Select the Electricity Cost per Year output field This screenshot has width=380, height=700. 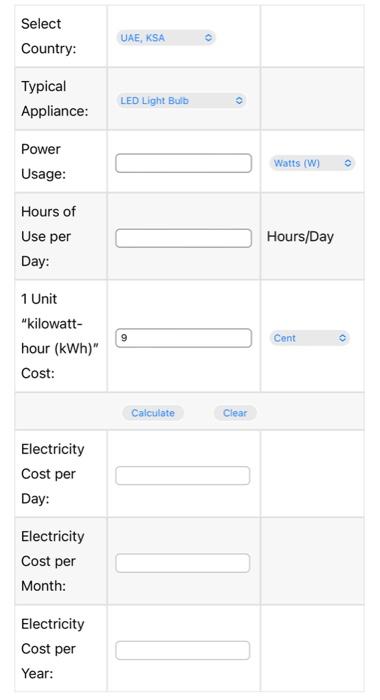pos(183,650)
